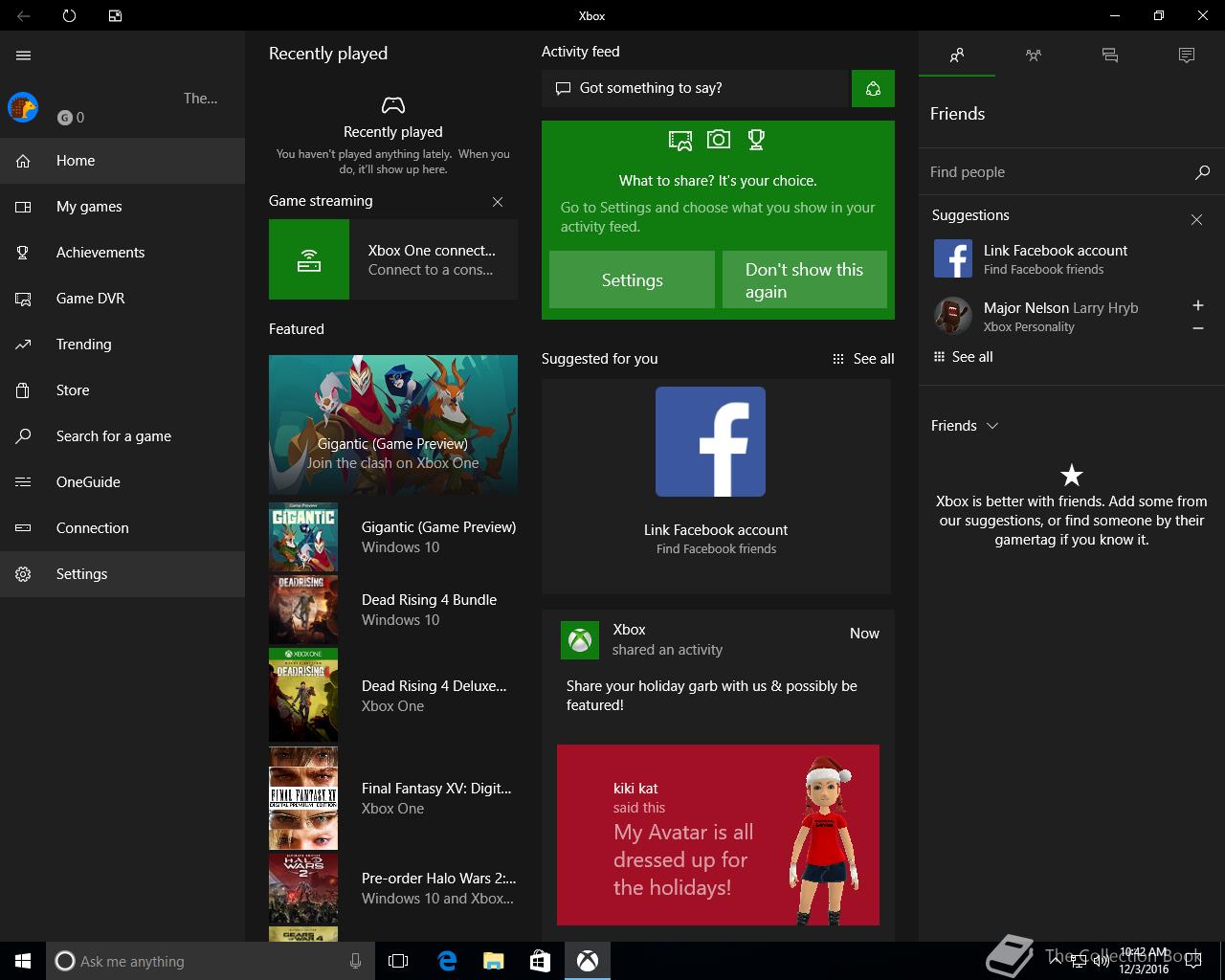The image size is (1225, 980).
Task: Open OneGuide in sidebar
Action: 122,482
